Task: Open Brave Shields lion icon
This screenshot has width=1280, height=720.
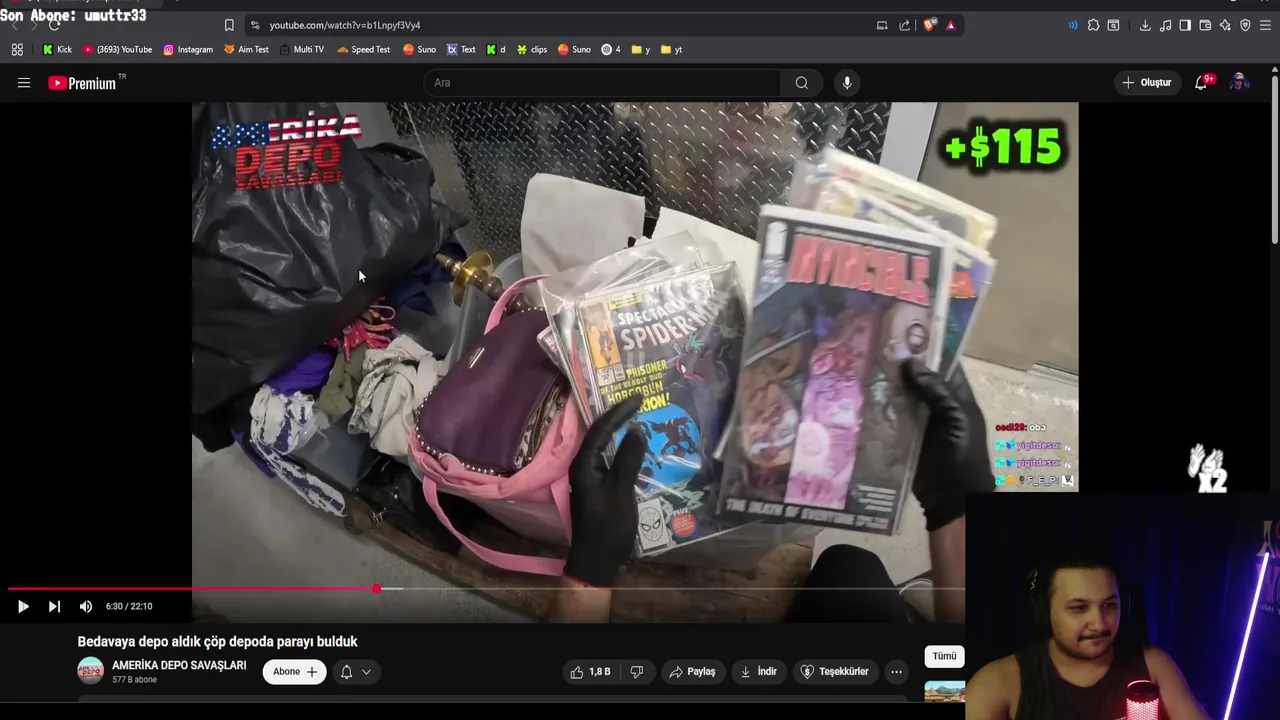Action: 929,25
